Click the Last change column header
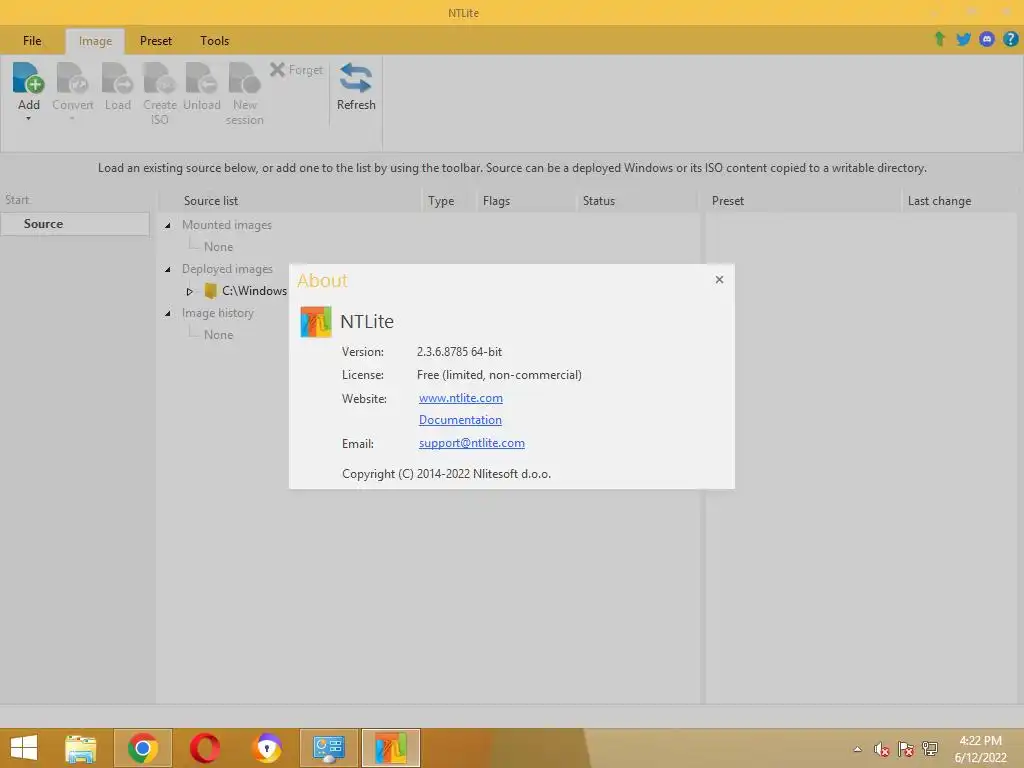The height and width of the screenshot is (768, 1024). [x=939, y=200]
